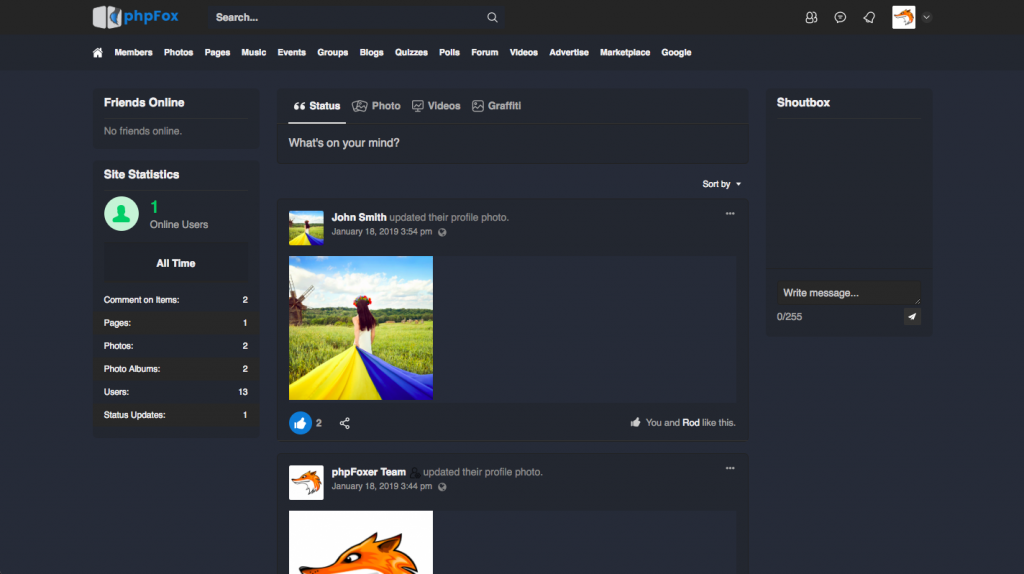1024x574 pixels.
Task: Click the Comment on Items row
Action: [176, 300]
